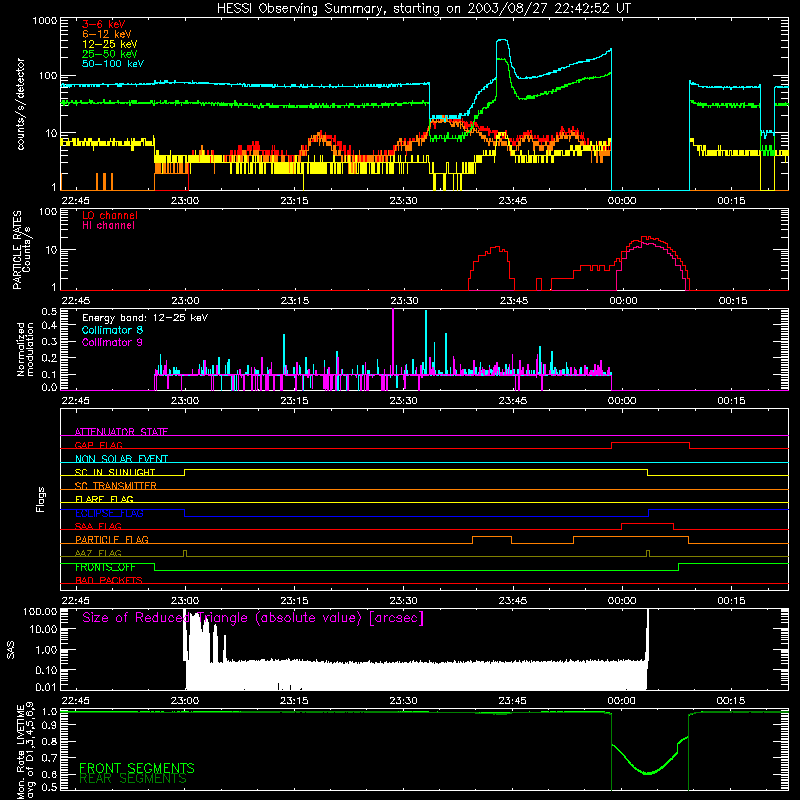The height and width of the screenshot is (800, 800).
Task: Click the NON_SOLAR_EVENT flag label
Action: coord(121,459)
